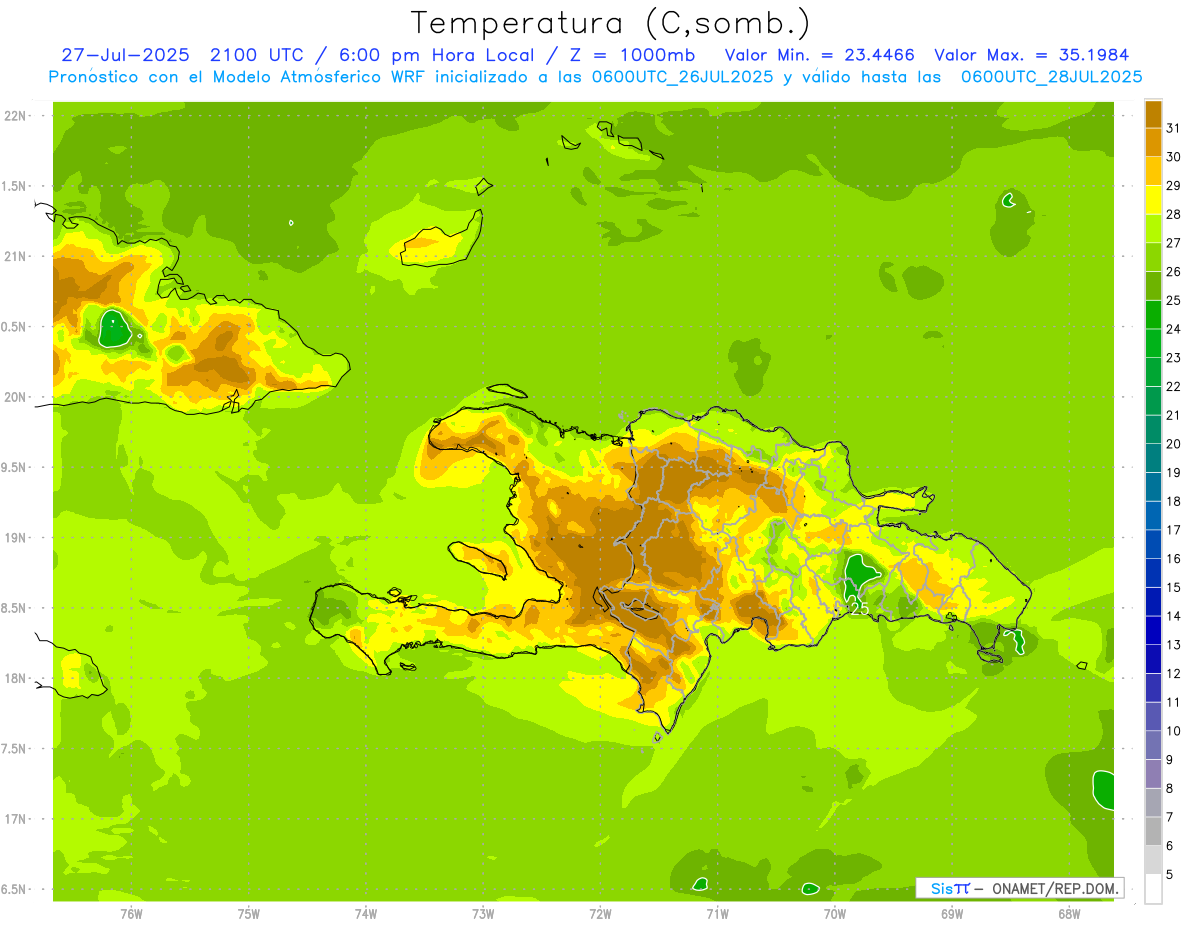Click the '25' contour label on the map
Viewport: 1200px width, 927px height.
tap(857, 608)
